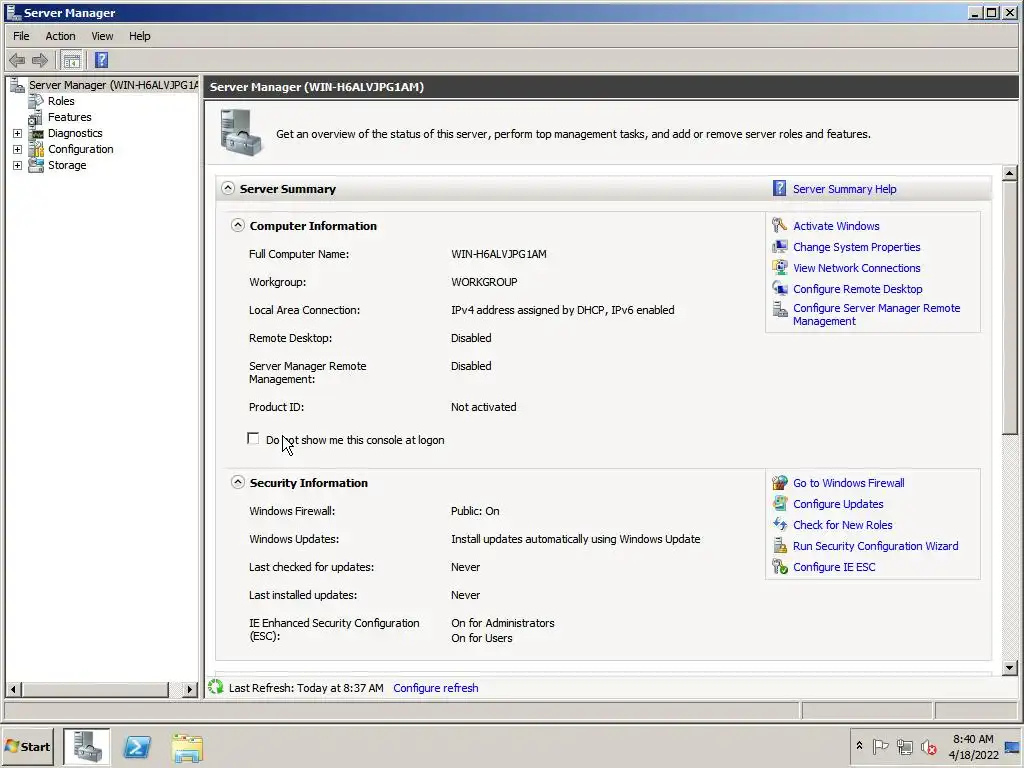The height and width of the screenshot is (768, 1024).
Task: Click the Configure IE ESC icon
Action: coord(780,567)
